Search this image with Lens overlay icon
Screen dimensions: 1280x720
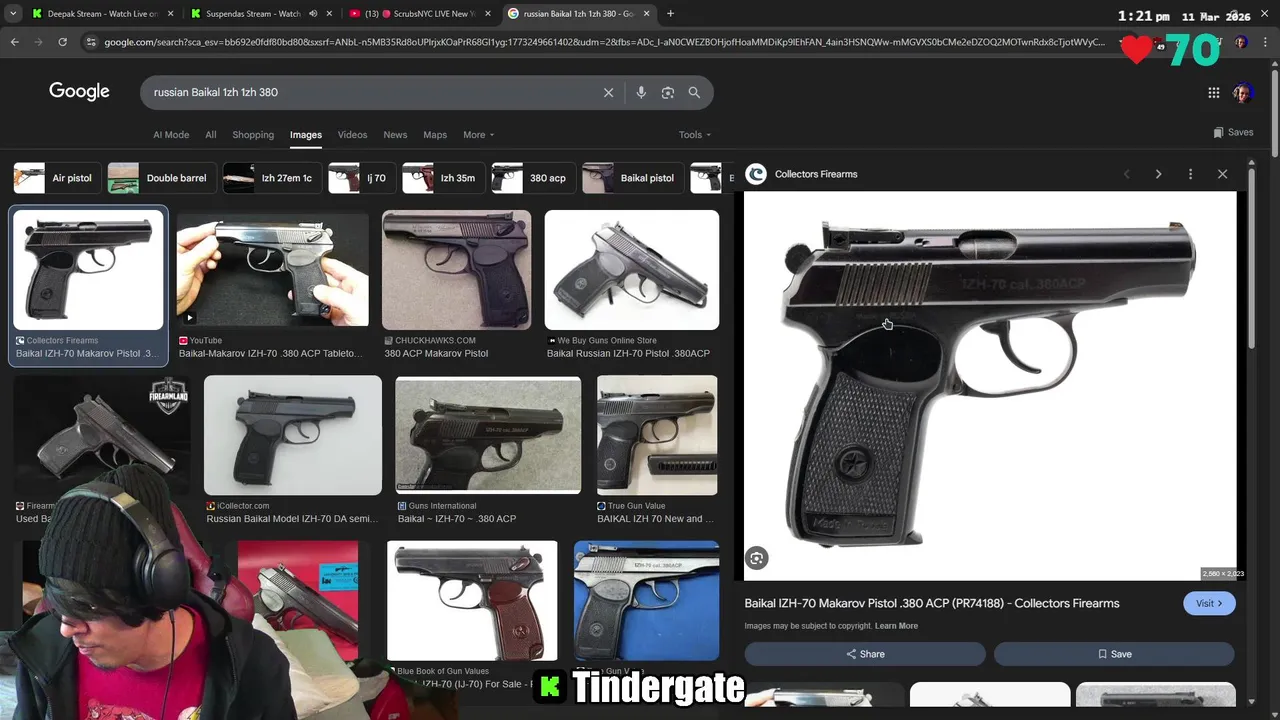click(757, 559)
